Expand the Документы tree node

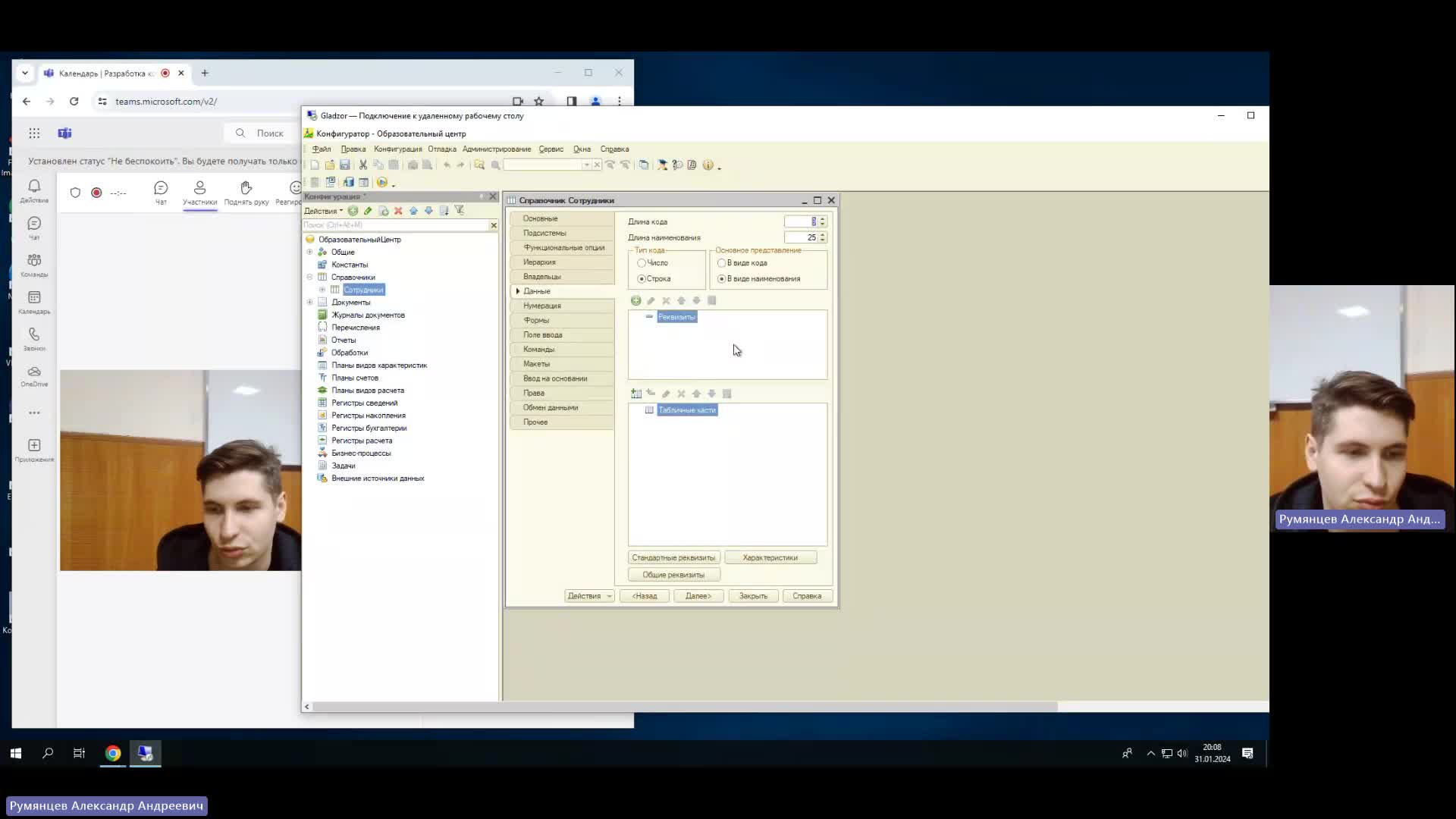309,302
